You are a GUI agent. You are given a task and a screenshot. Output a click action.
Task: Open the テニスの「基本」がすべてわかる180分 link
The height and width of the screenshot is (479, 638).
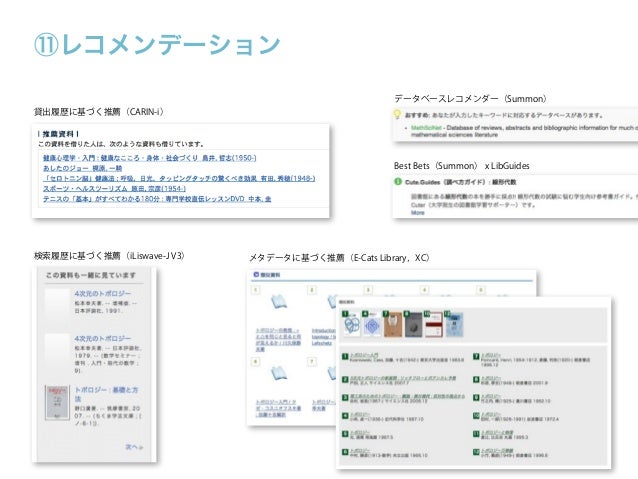pyautogui.click(x=157, y=199)
